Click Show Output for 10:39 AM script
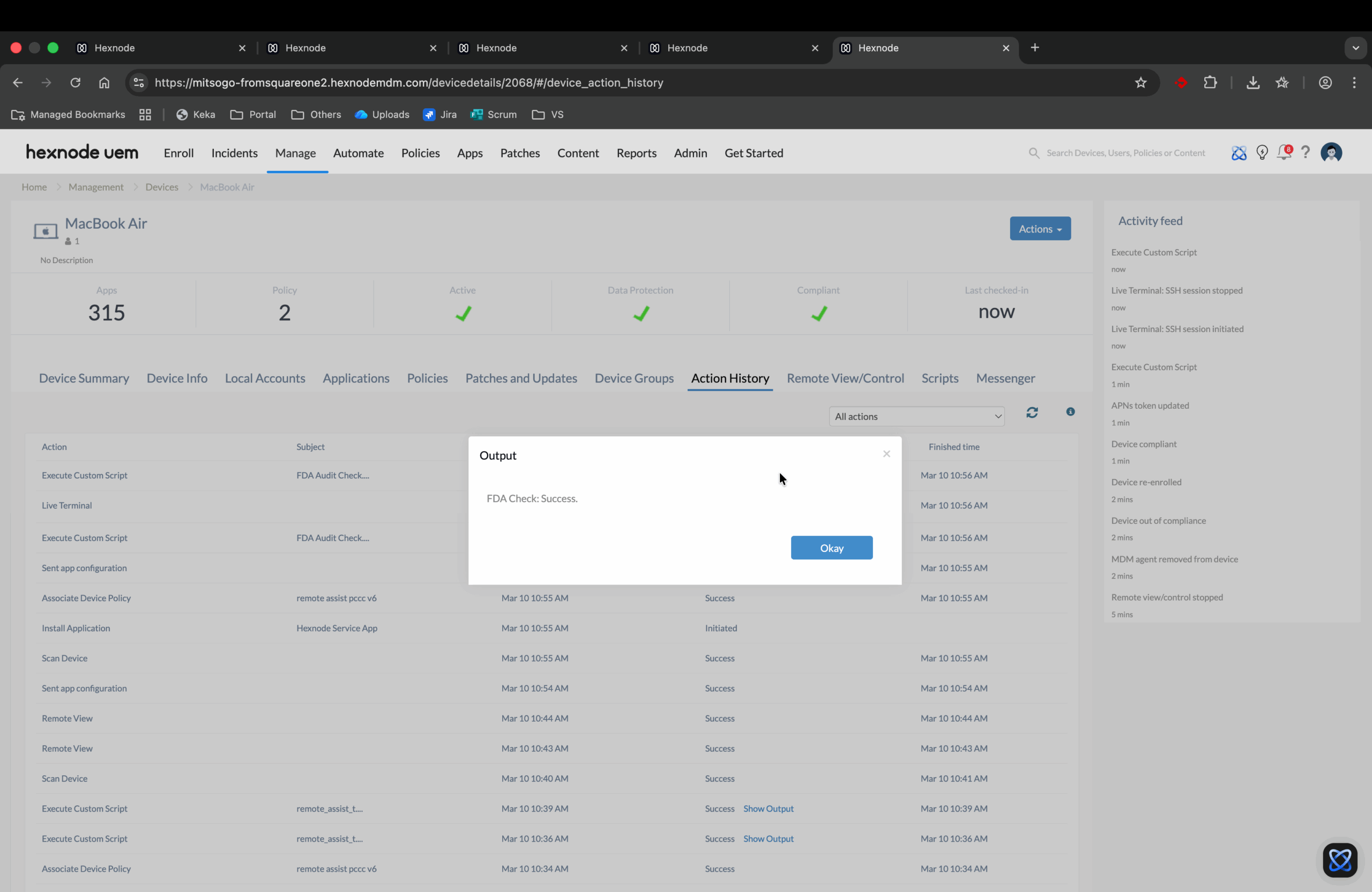This screenshot has height=892, width=1372. (768, 808)
